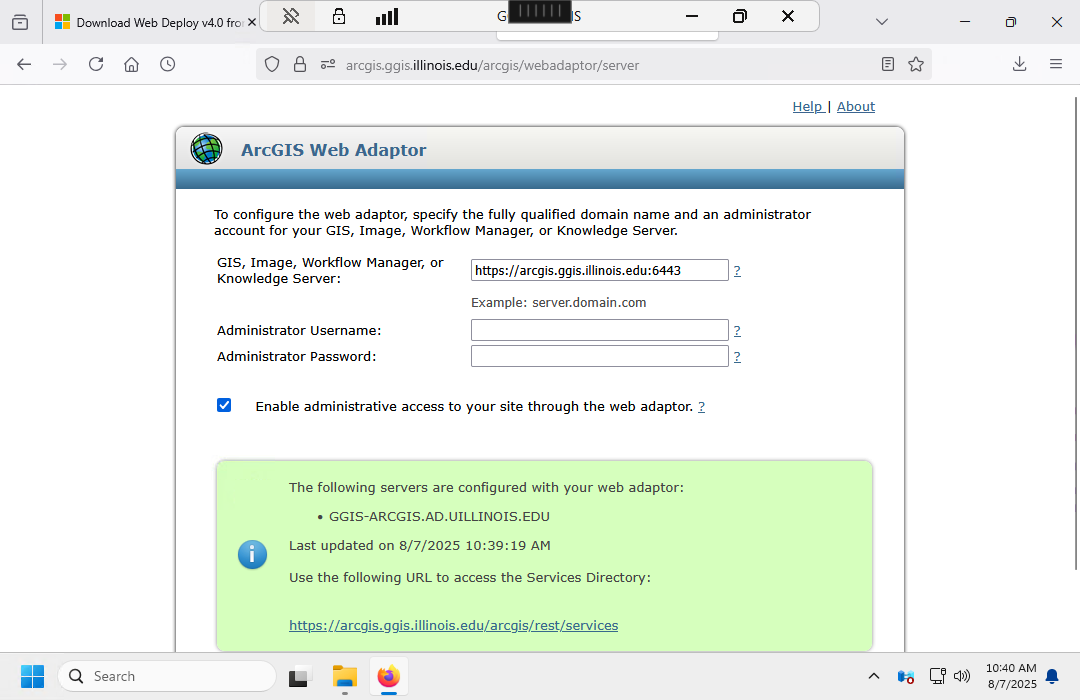Expand the list all tabs chevron
The width and height of the screenshot is (1080, 700).
click(881, 21)
